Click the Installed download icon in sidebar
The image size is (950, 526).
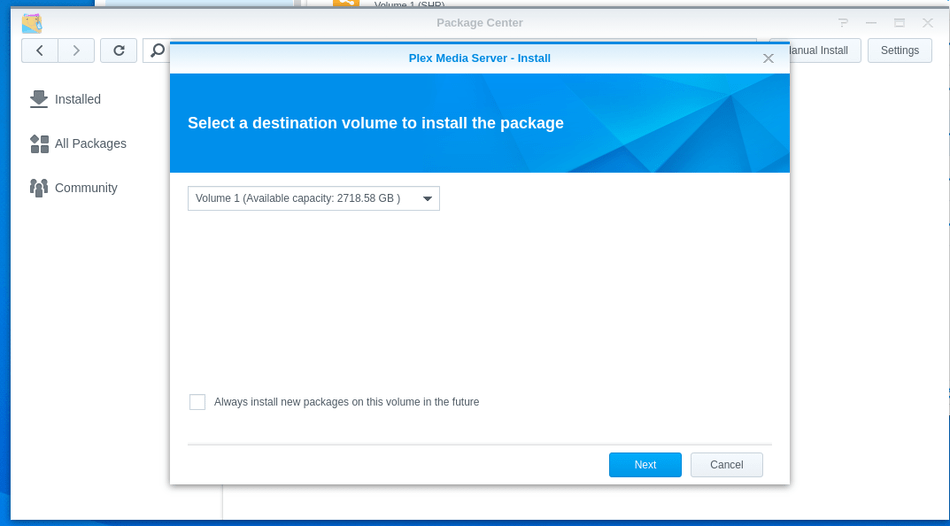coord(39,99)
